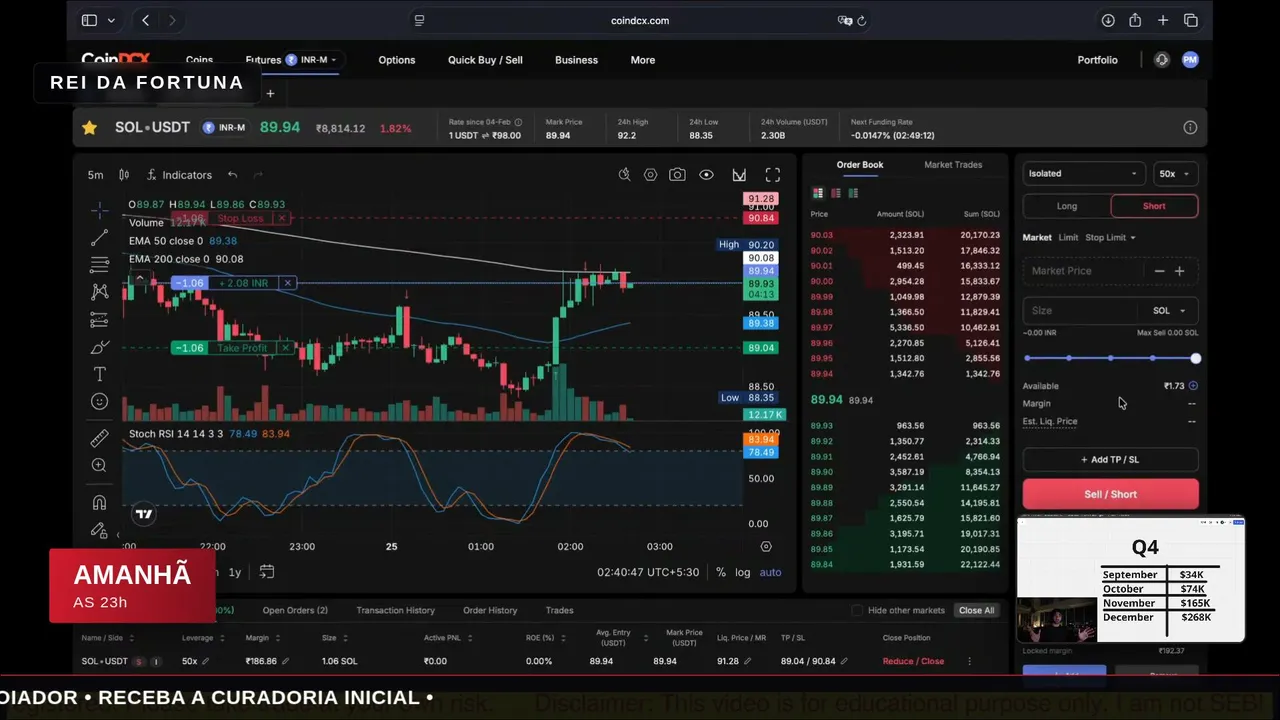Open the market info icon
The image size is (1280, 720).
1190,127
